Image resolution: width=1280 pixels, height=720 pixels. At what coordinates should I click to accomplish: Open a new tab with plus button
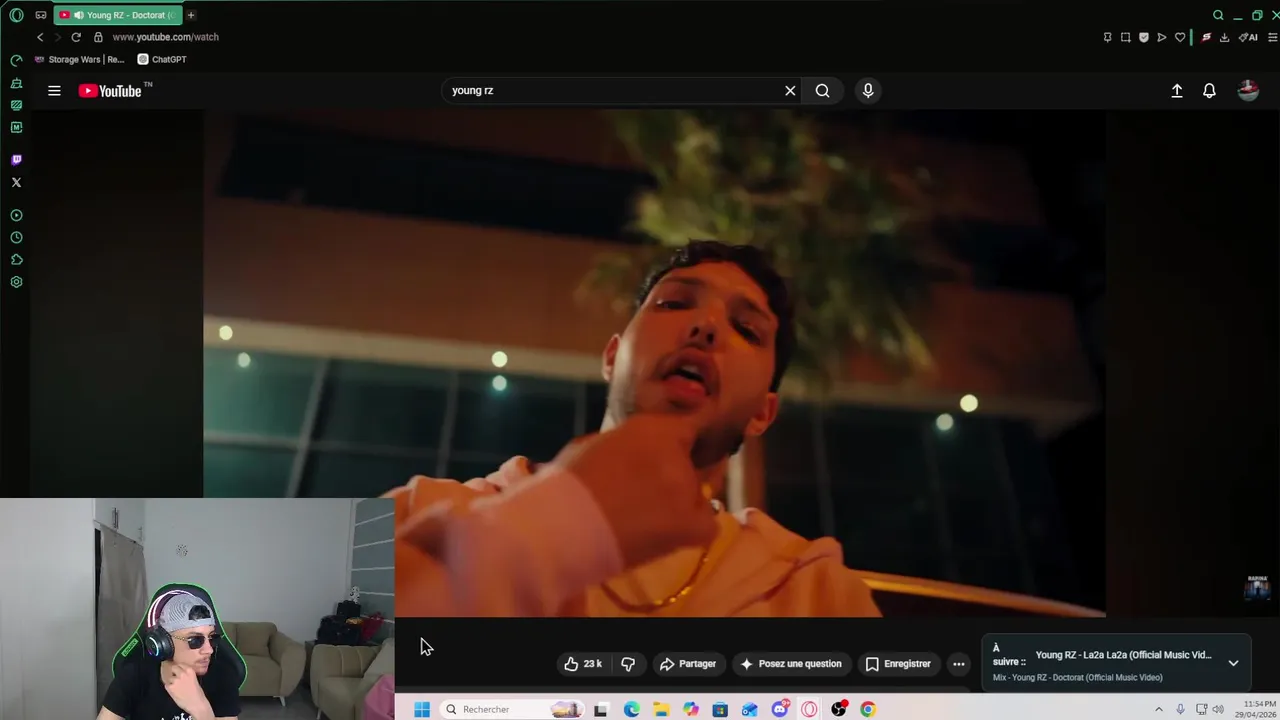coord(191,15)
